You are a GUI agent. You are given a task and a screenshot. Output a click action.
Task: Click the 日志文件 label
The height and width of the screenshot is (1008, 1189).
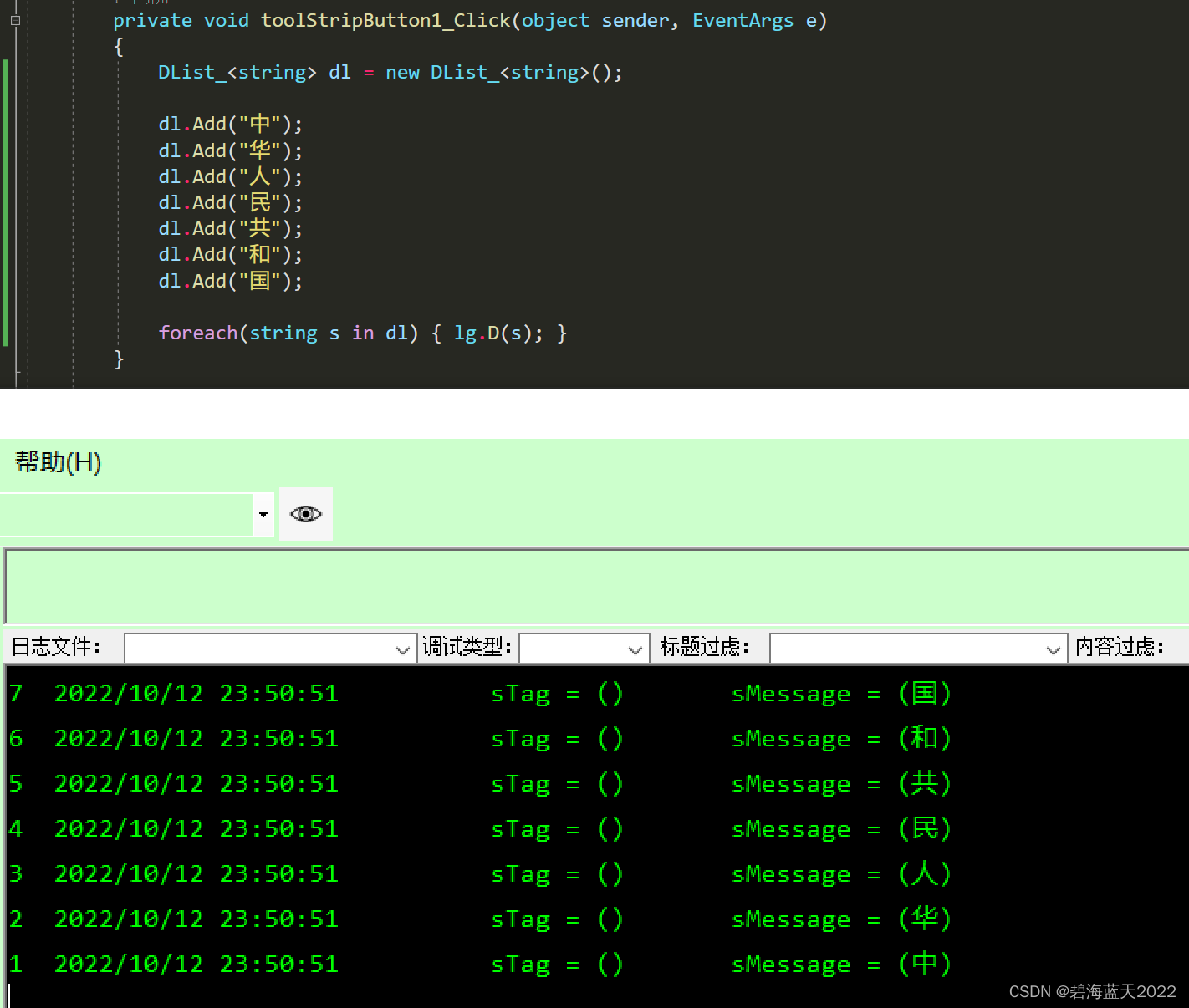point(56,647)
